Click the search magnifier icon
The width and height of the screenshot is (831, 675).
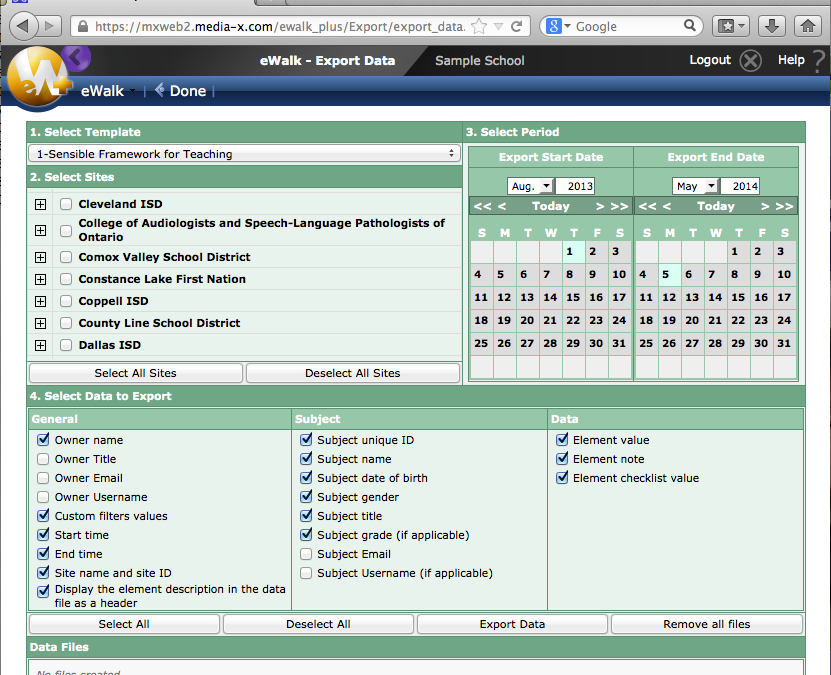(x=689, y=25)
